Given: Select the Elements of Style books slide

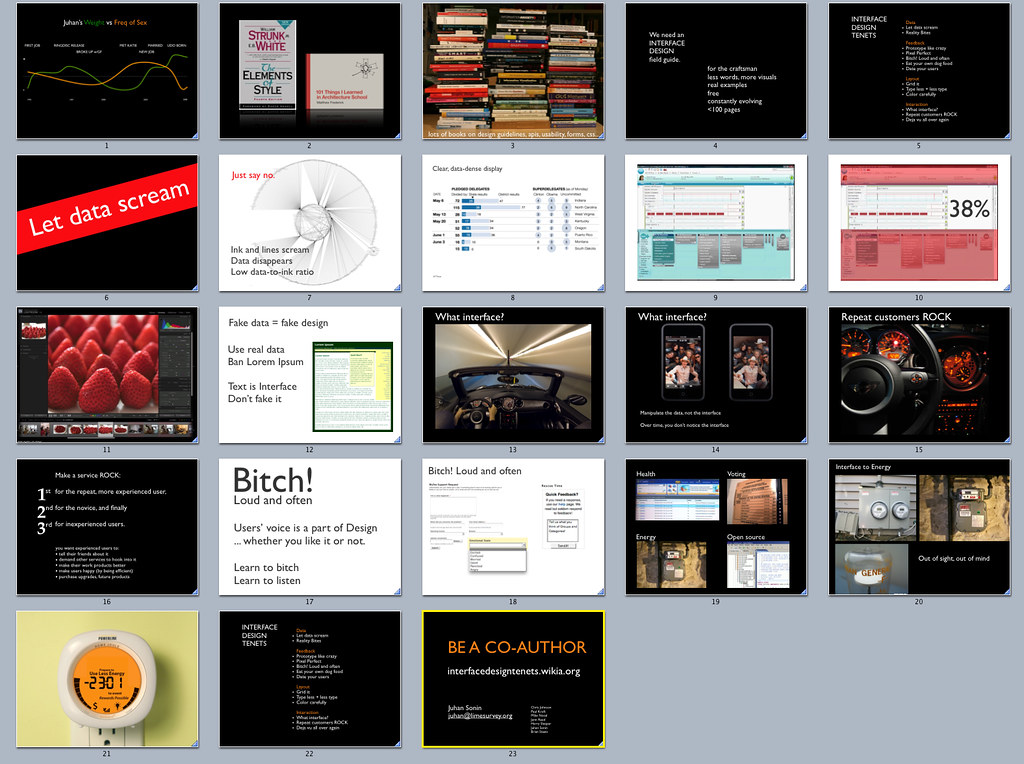Looking at the screenshot, I should click(310, 70).
